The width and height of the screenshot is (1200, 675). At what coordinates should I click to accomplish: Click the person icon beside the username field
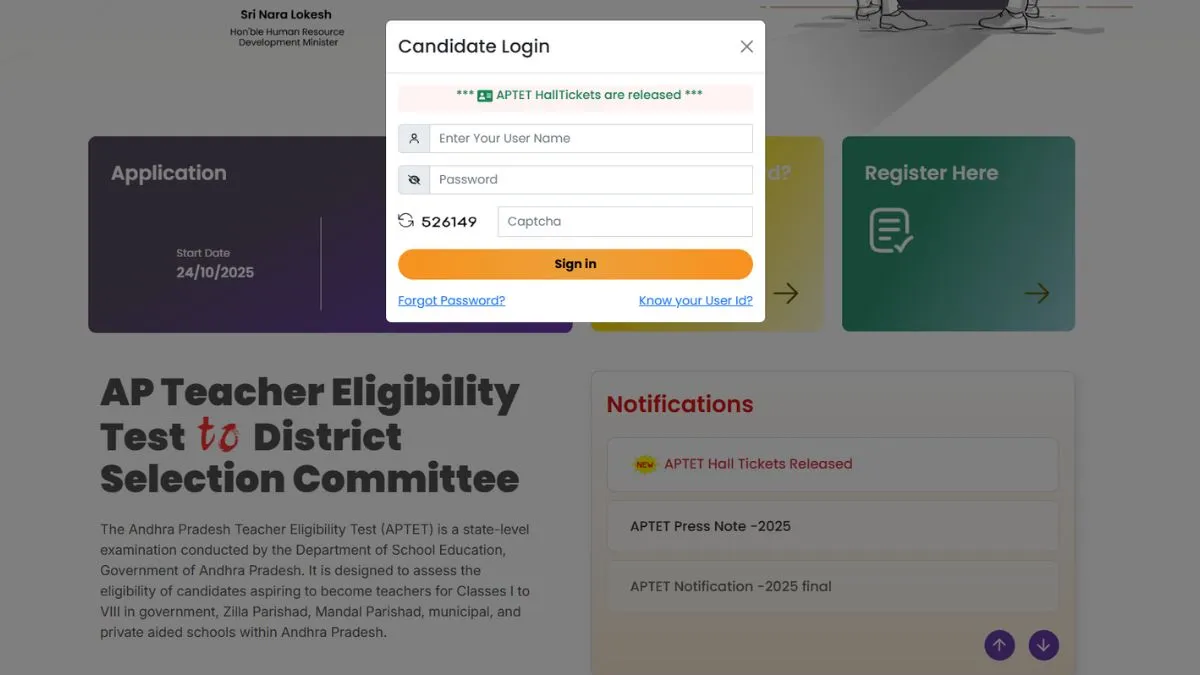pyautogui.click(x=413, y=137)
